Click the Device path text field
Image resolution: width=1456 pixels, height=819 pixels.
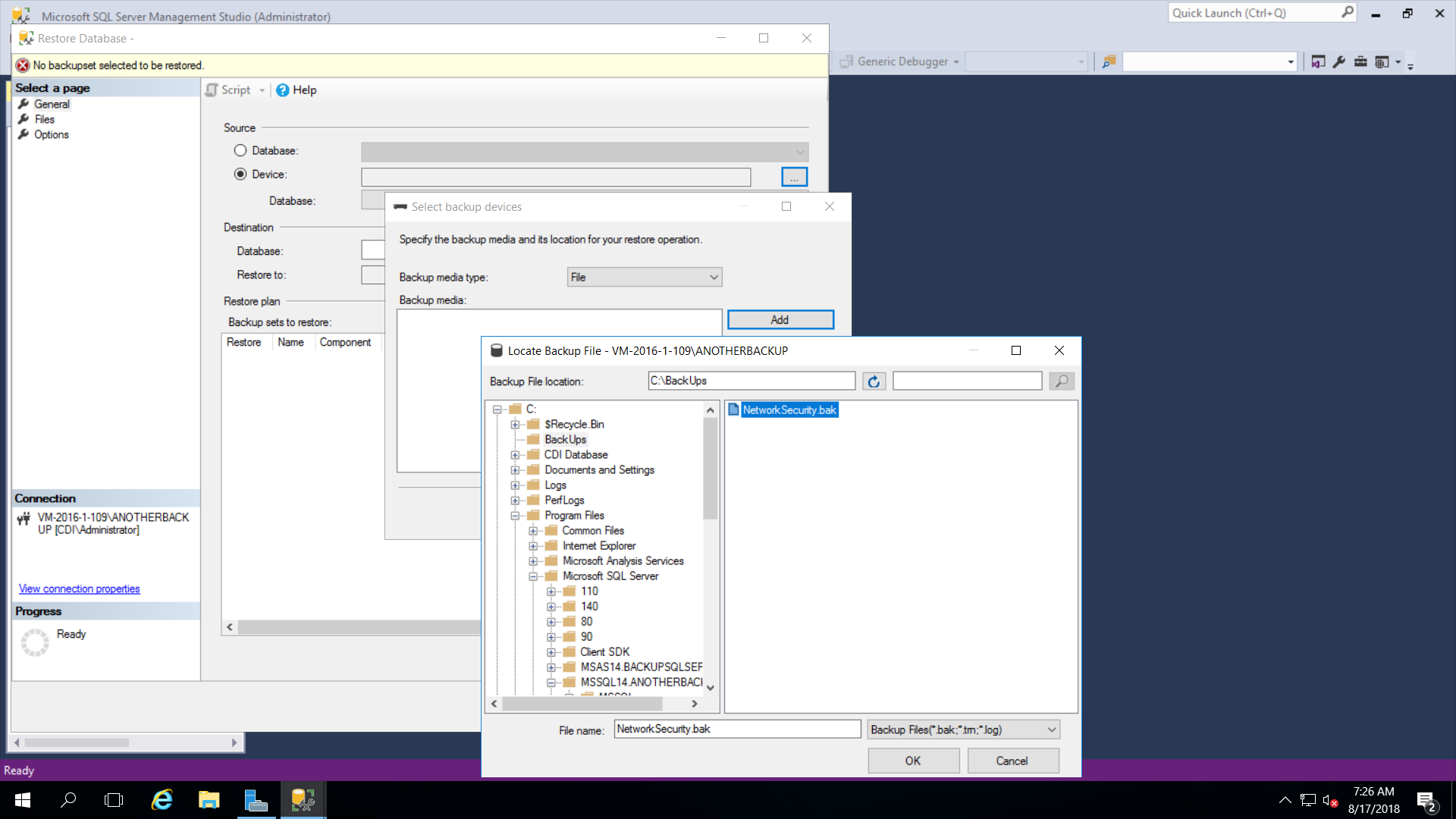point(556,177)
